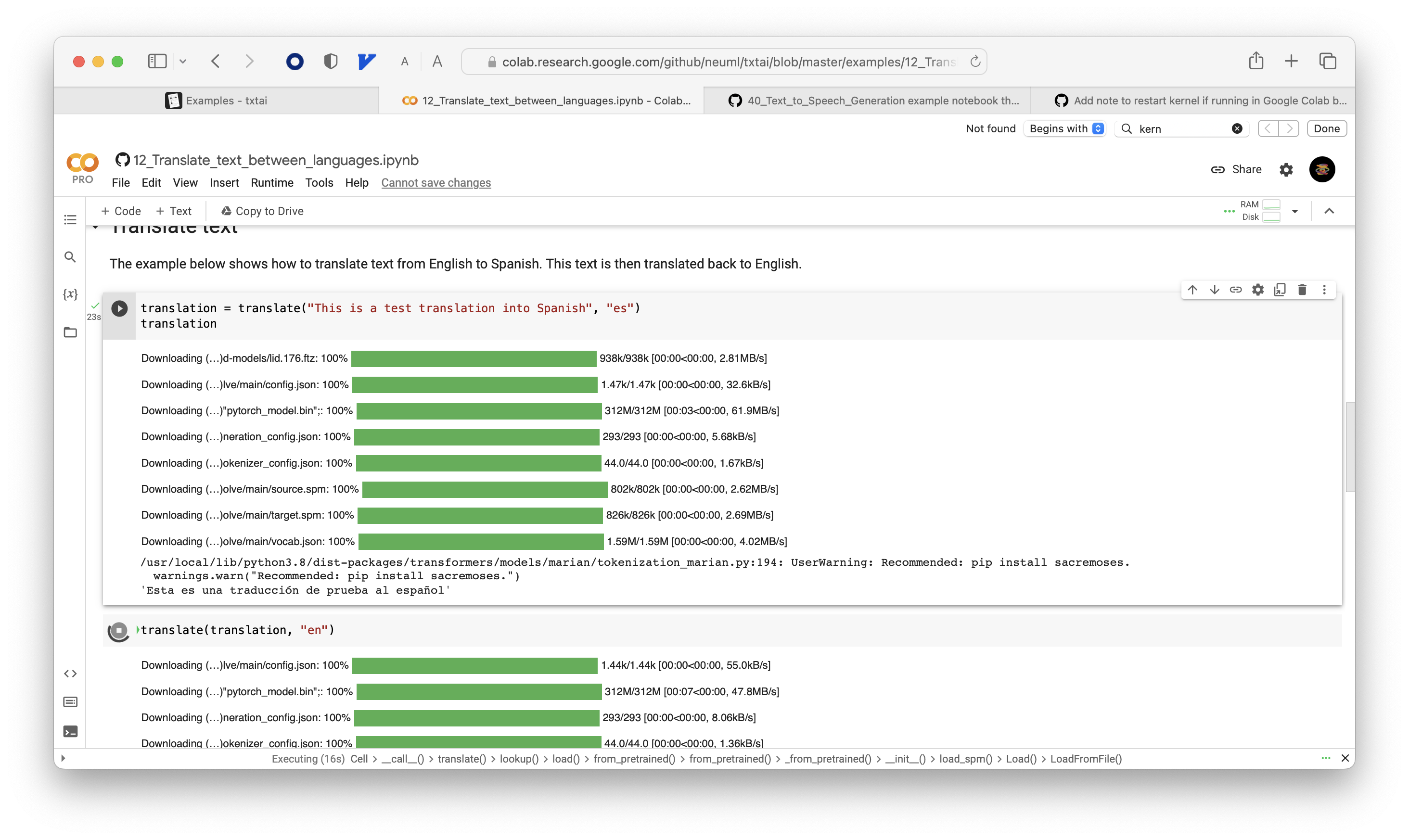Open the 'Begins with' search mode dropdown

click(x=1064, y=128)
